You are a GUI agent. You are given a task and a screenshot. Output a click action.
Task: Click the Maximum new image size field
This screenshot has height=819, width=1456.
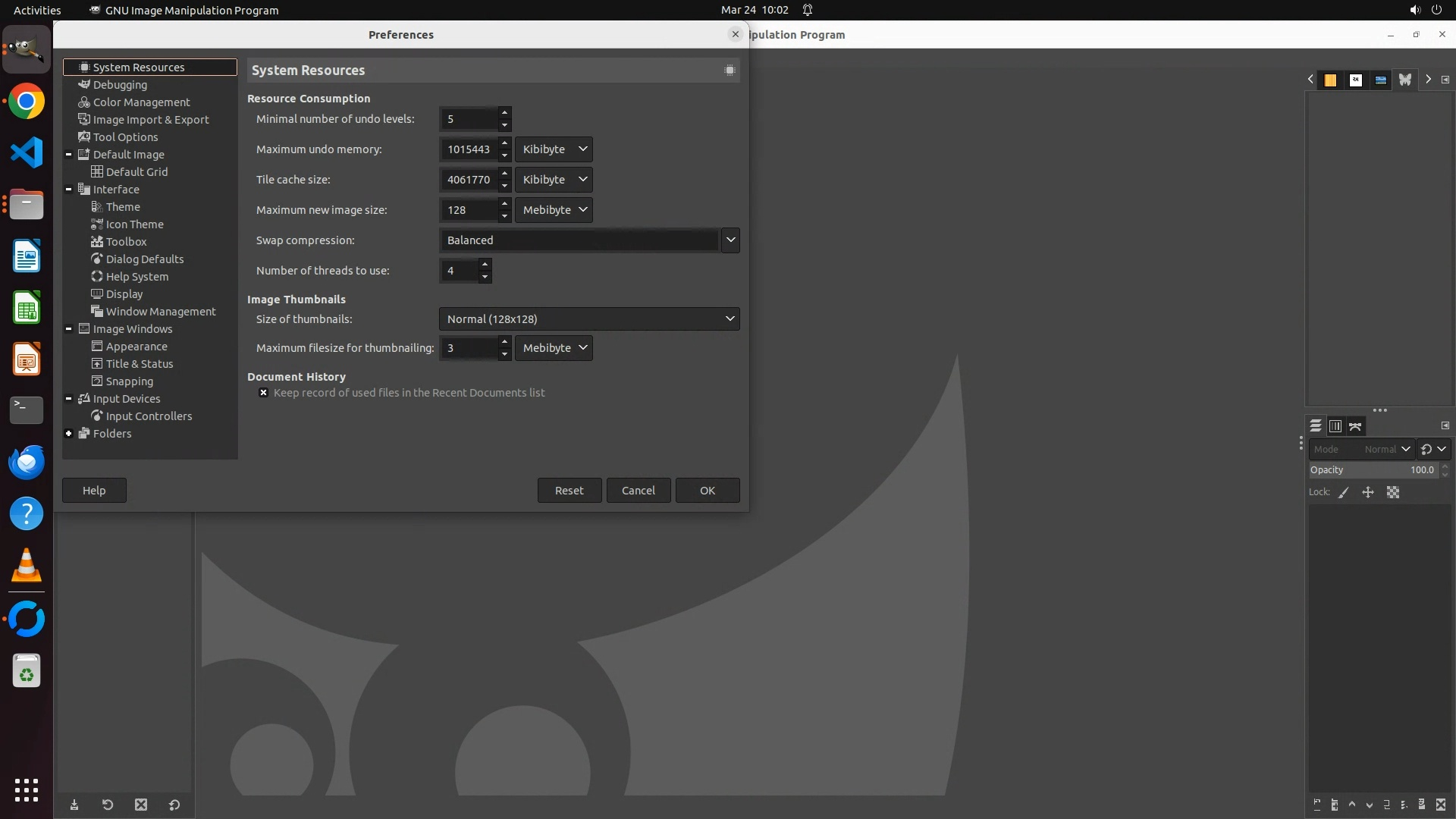point(468,210)
